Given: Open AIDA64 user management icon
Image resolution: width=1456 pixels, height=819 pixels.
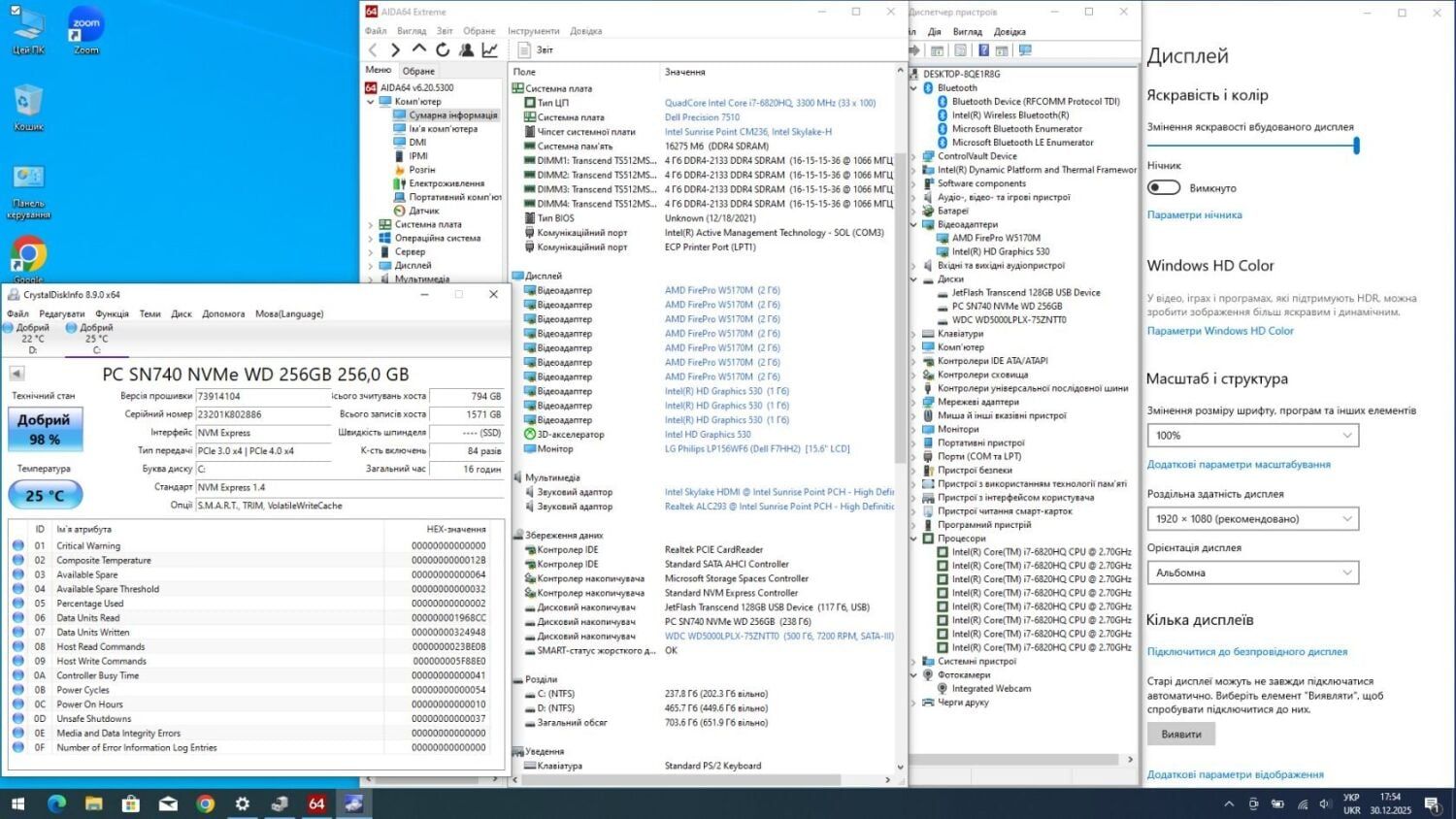Looking at the screenshot, I should (467, 49).
